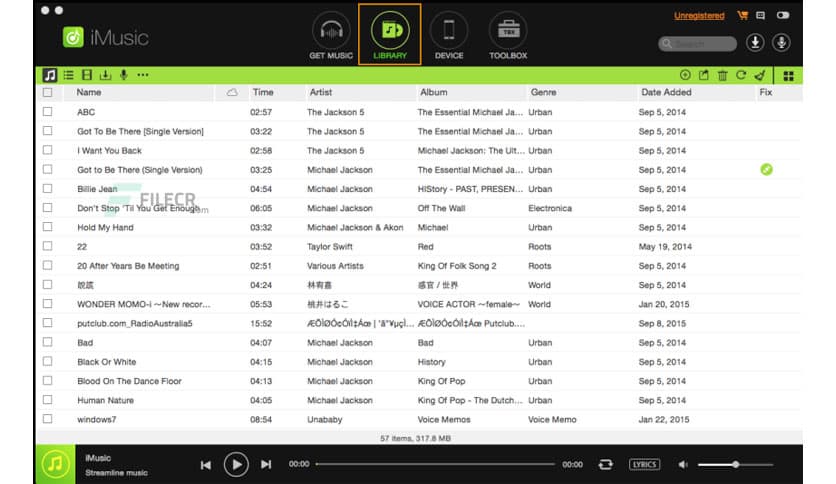Click the Off The Wall album cell

[x=441, y=208]
